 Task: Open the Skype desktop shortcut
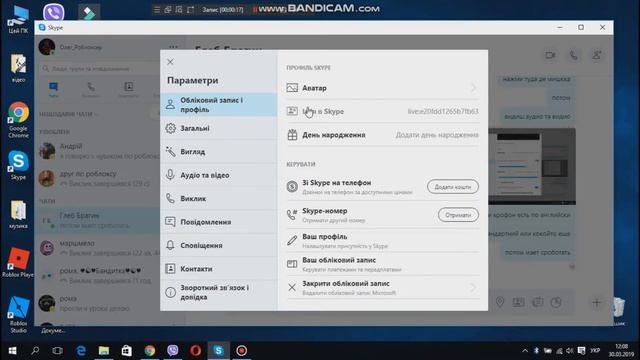(18, 165)
